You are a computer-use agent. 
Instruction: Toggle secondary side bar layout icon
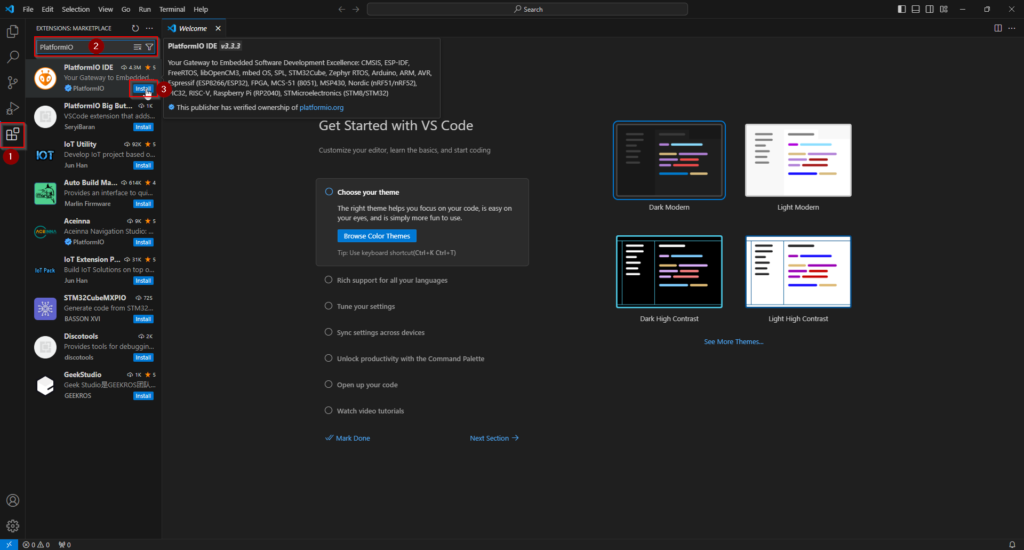(x=930, y=9)
